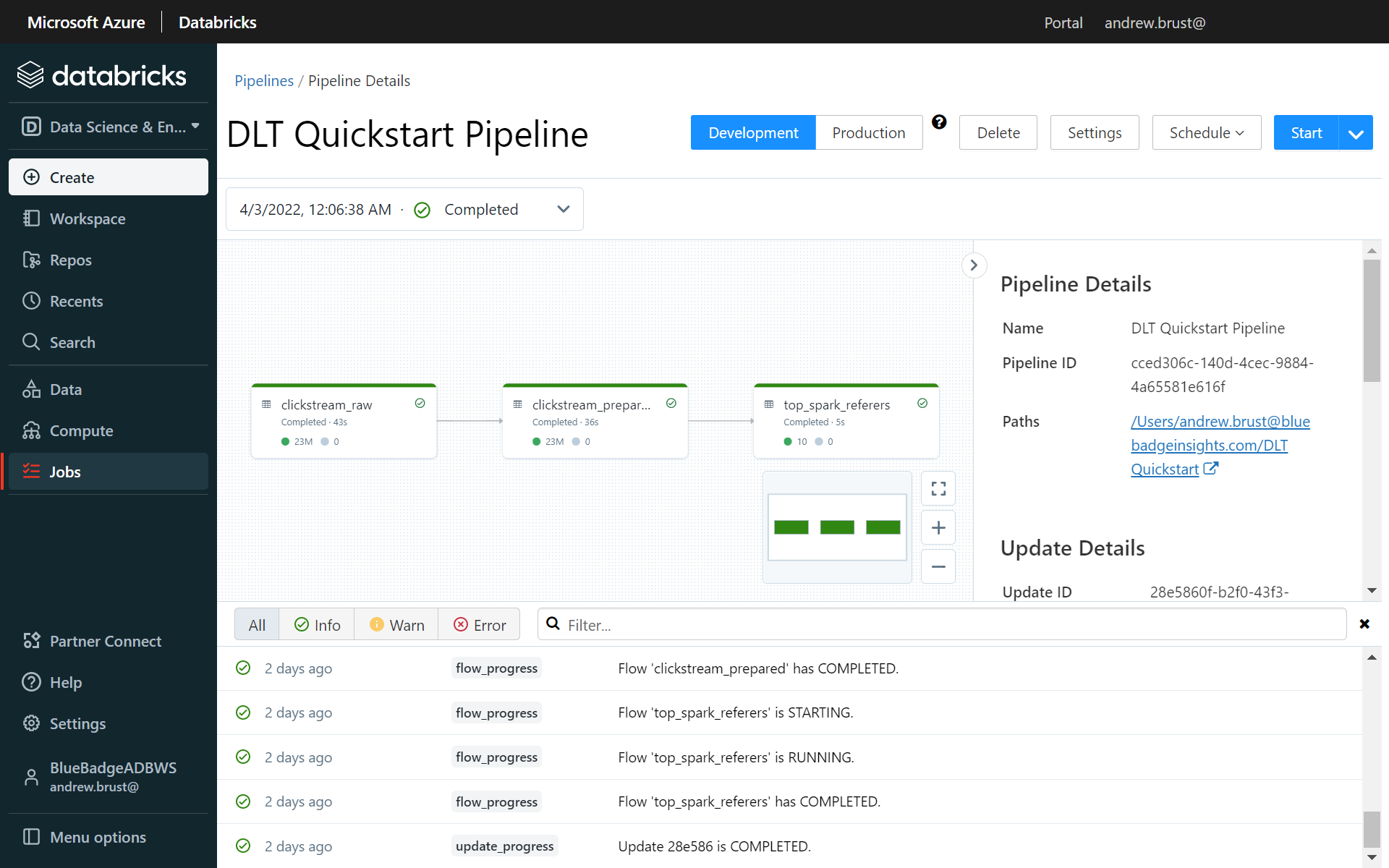Open the Schedule dropdown
This screenshot has height=868, width=1389.
[x=1206, y=133]
